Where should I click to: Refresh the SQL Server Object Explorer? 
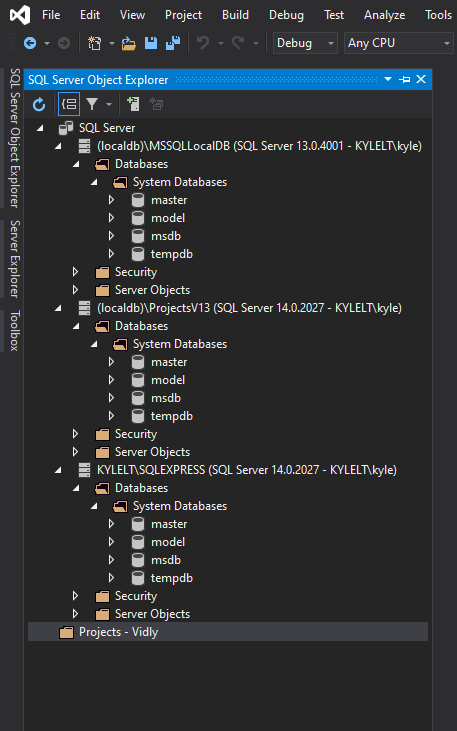point(39,104)
